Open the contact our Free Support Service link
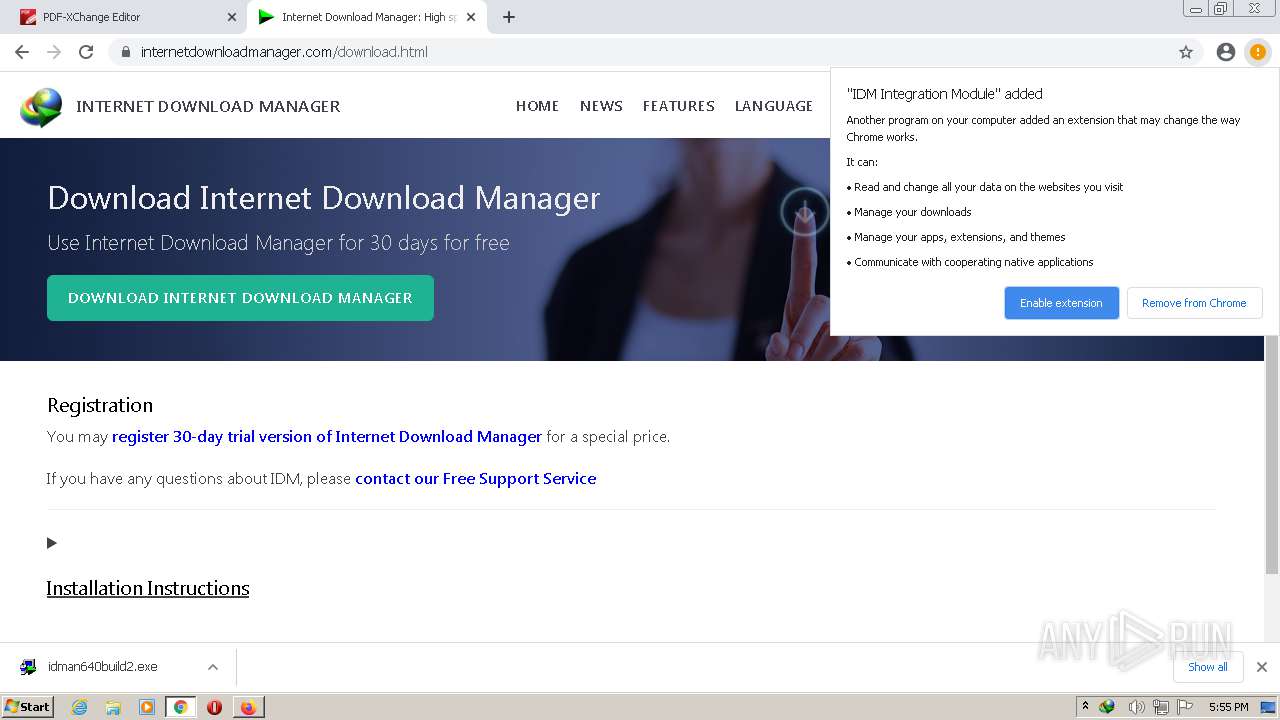This screenshot has height=720, width=1280. pos(476,478)
